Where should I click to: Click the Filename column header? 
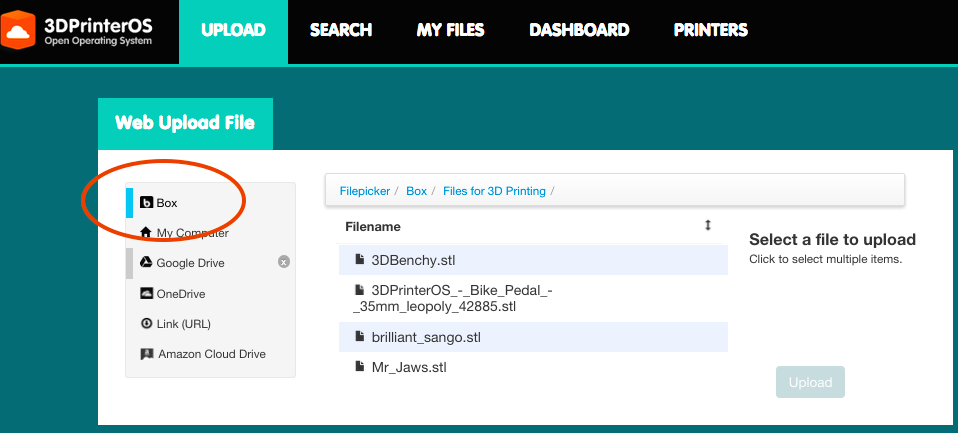click(373, 227)
